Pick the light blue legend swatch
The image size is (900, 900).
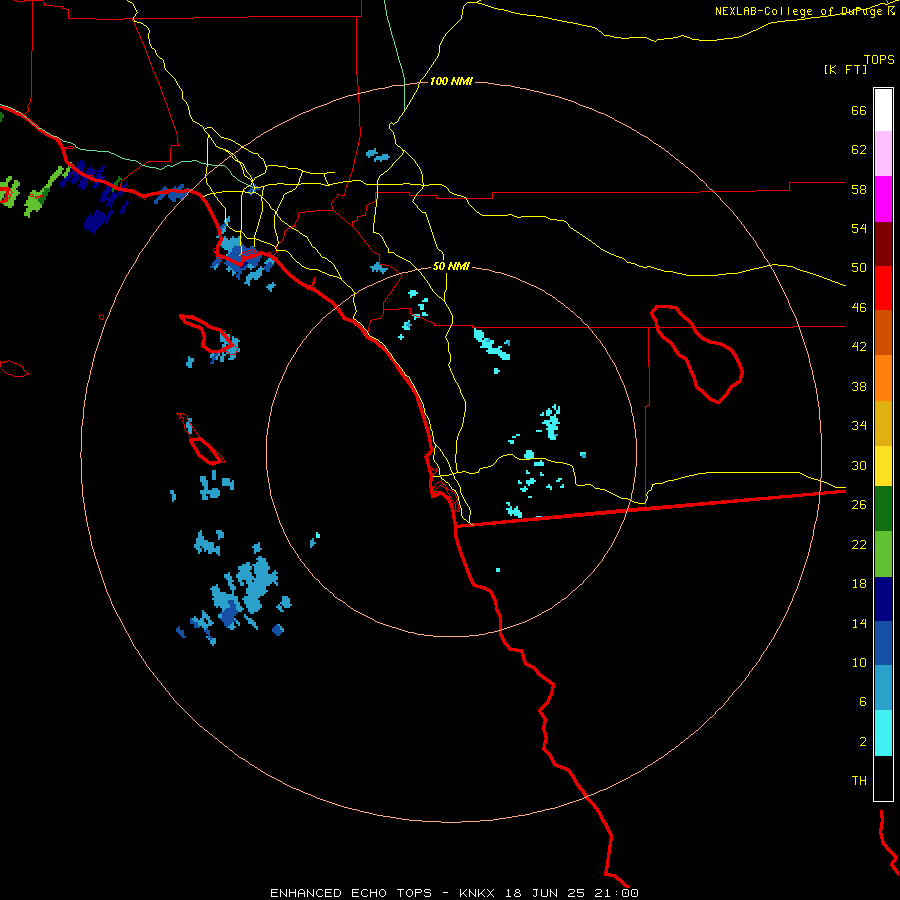(x=883, y=687)
